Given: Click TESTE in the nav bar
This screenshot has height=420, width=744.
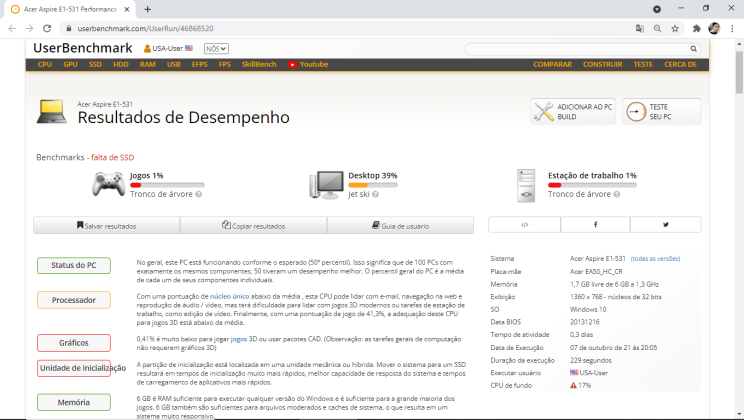Looking at the screenshot, I should [x=643, y=65].
